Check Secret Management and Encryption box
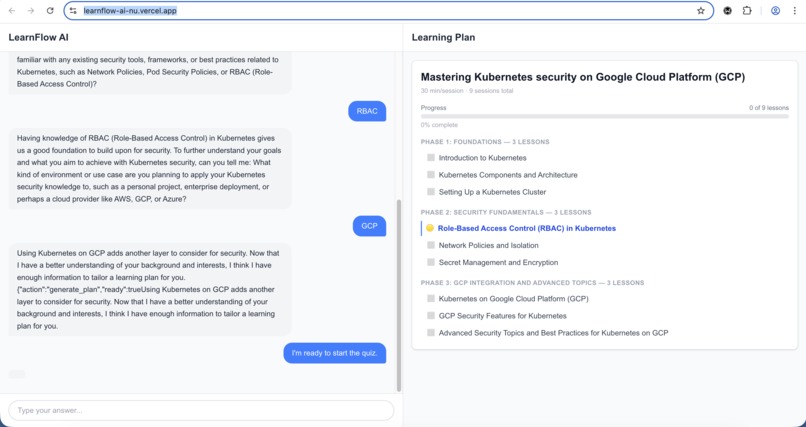 coord(431,262)
